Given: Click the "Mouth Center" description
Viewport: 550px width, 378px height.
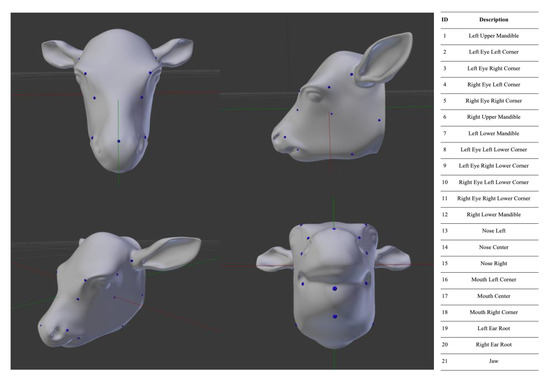Looking at the screenshot, I should click(x=494, y=296).
